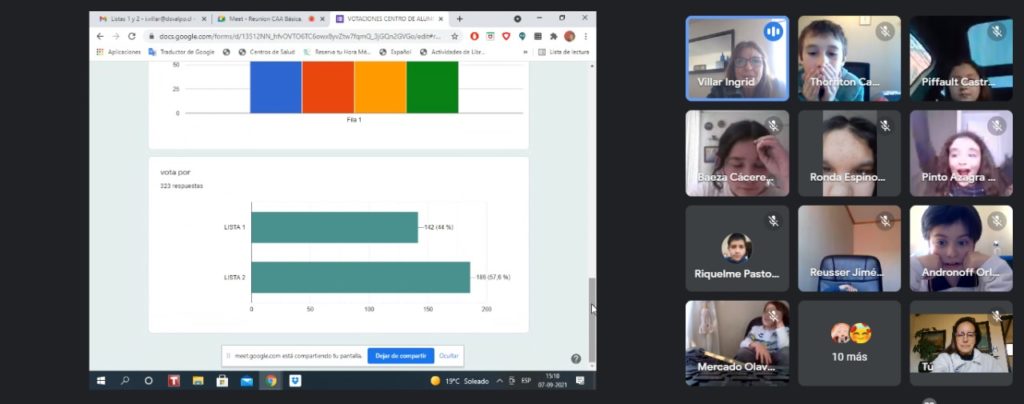
Task: Reload the page with the refresh icon
Action: [x=131, y=36]
